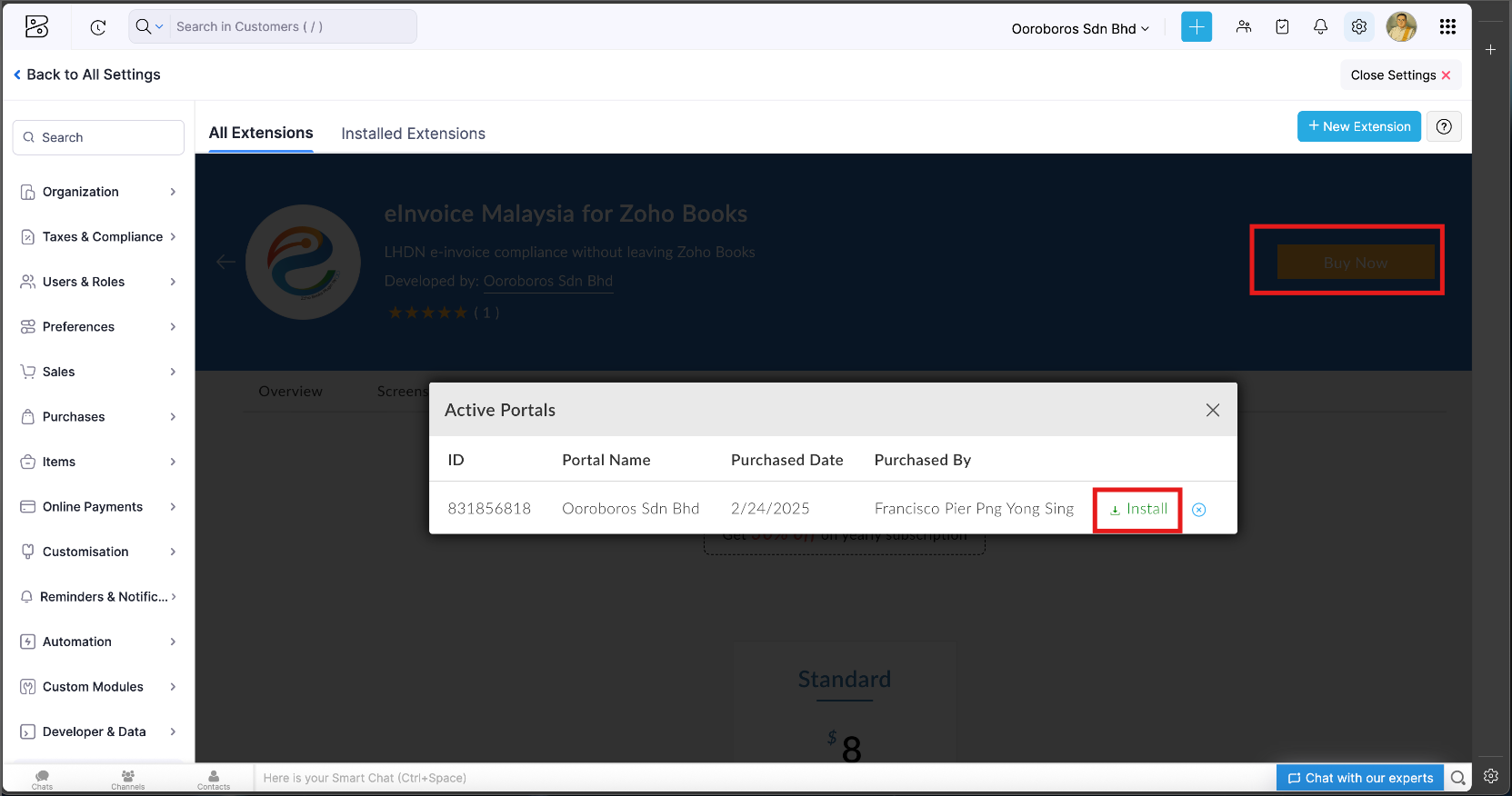Open Reminders & Notifications settings

click(98, 597)
